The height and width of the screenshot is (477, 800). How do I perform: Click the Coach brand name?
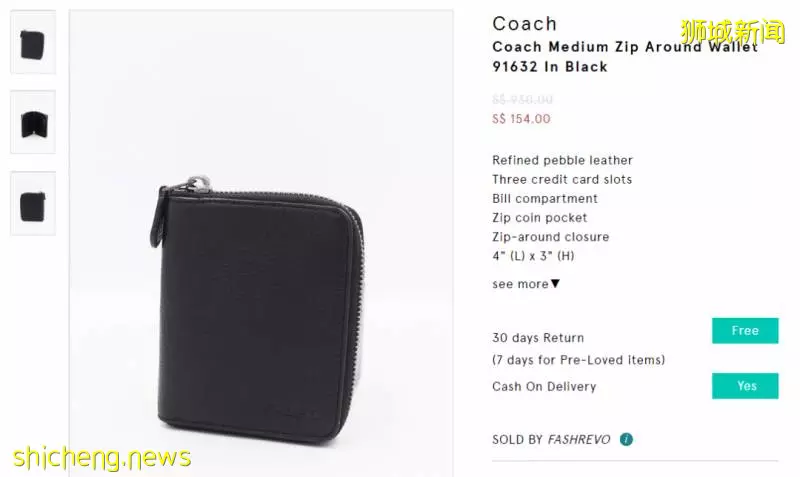tap(524, 23)
